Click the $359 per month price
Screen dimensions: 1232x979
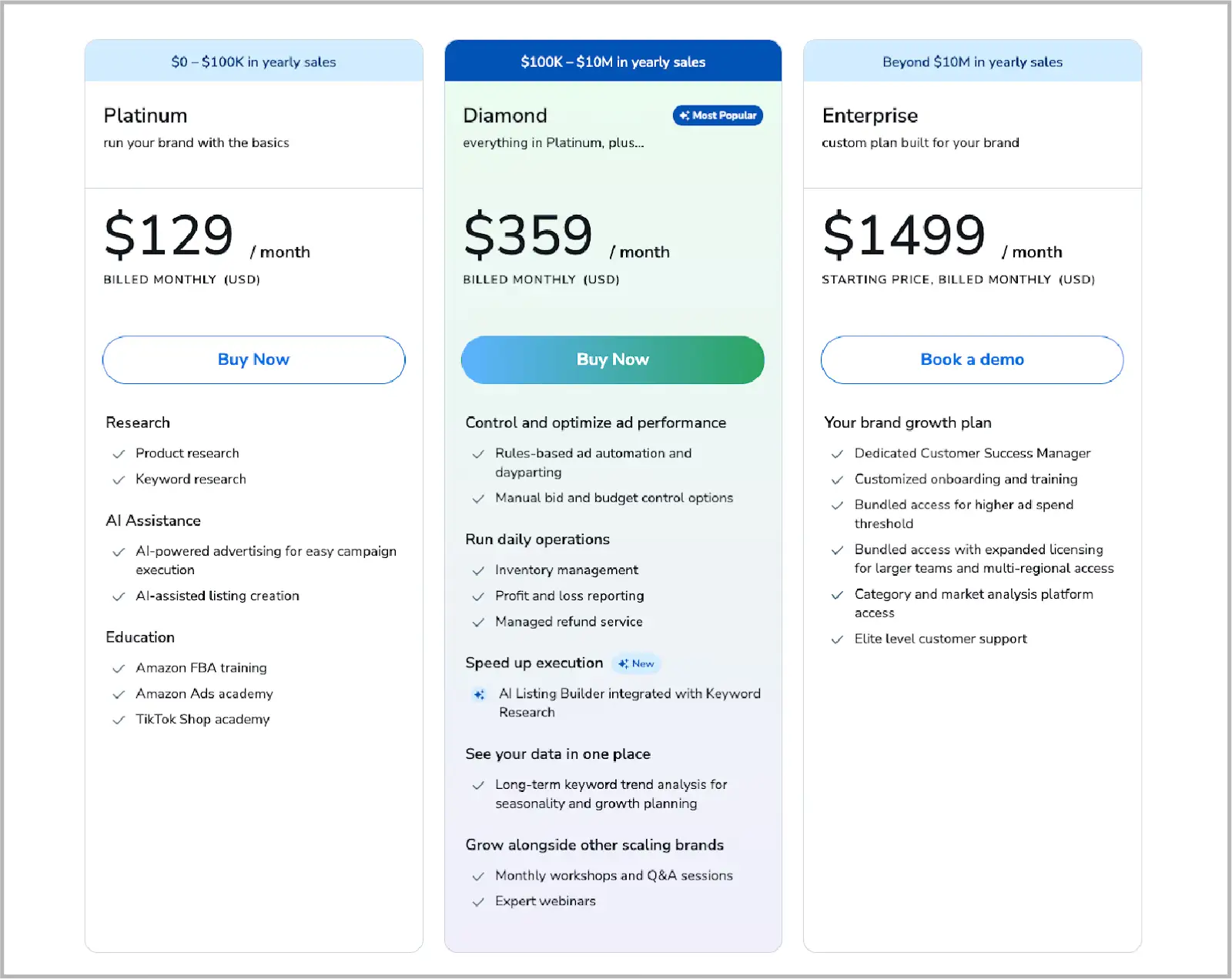pos(527,236)
